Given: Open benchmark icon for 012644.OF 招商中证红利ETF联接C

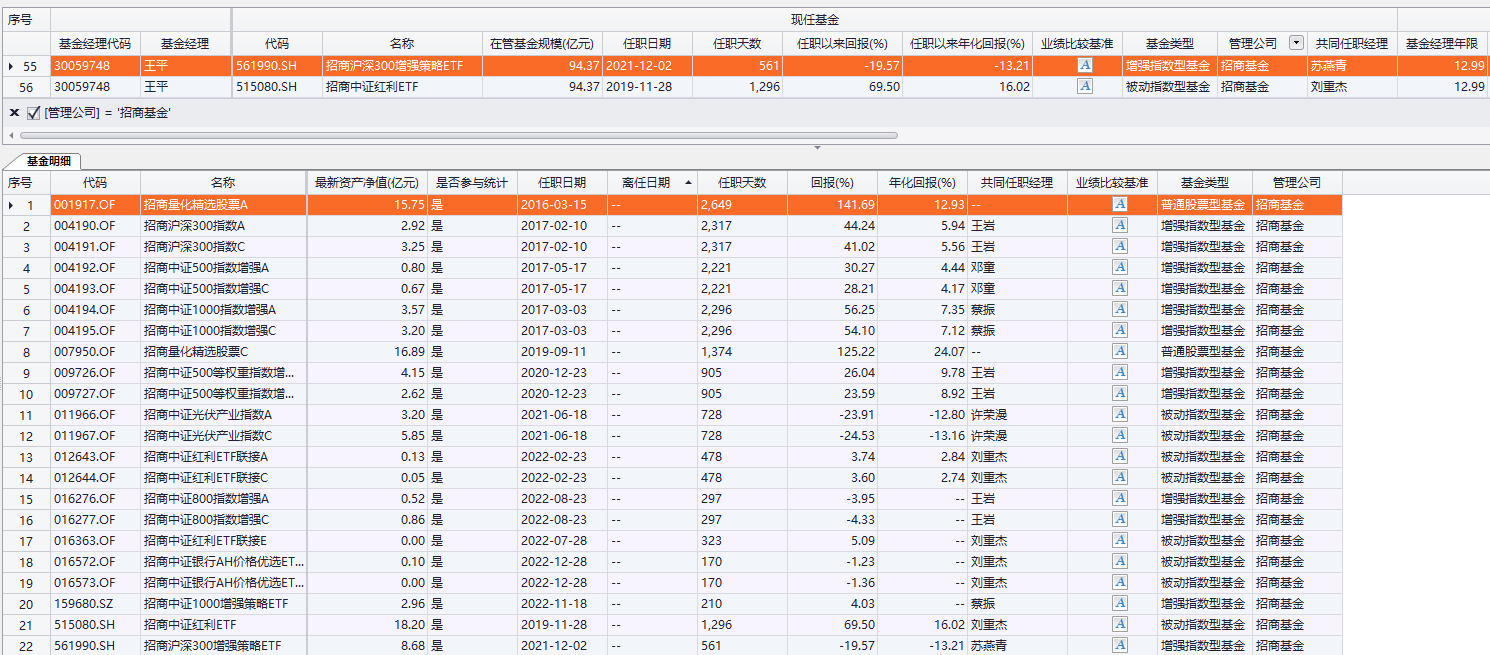Looking at the screenshot, I should point(1120,477).
